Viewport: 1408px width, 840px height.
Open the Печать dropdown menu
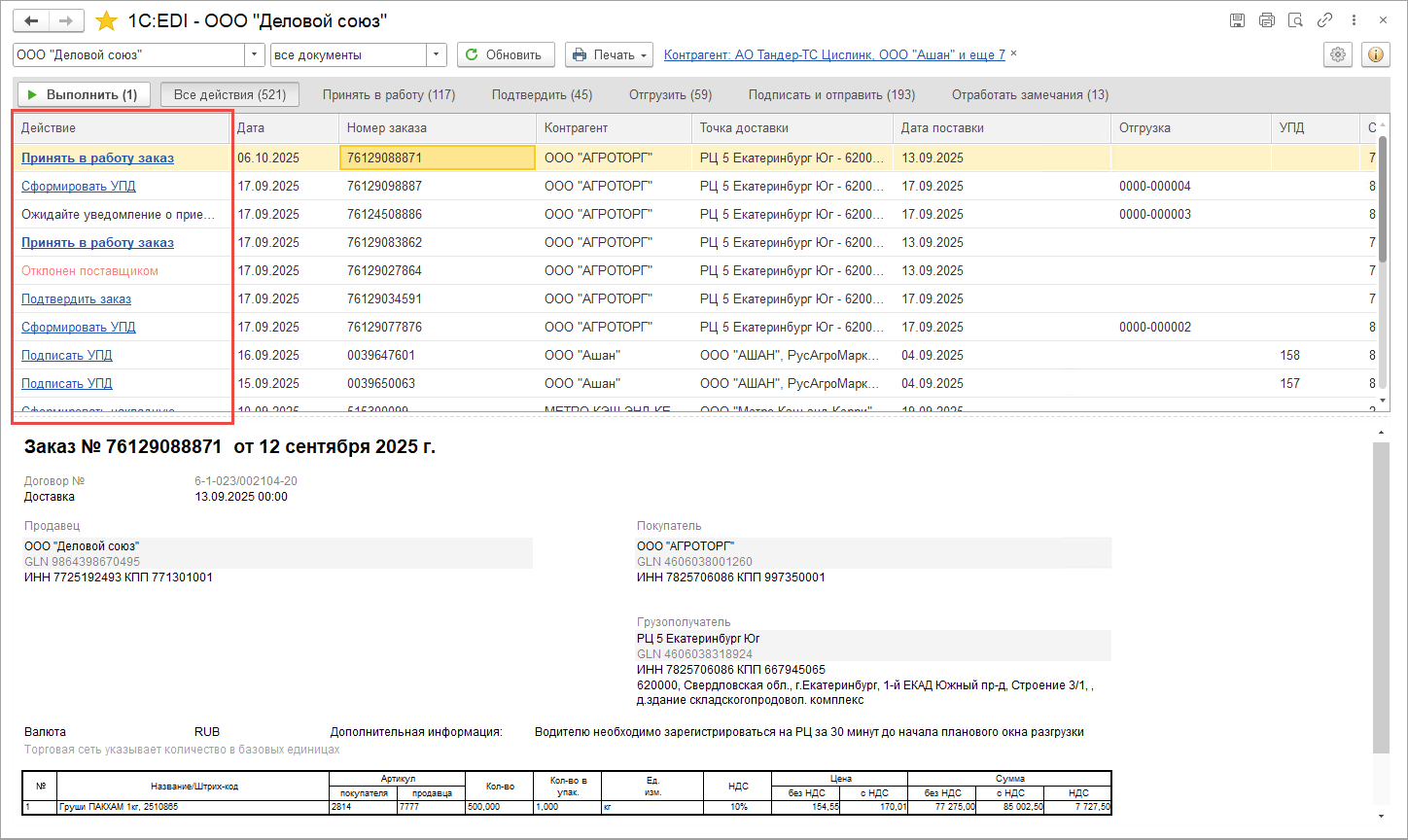pos(609,55)
